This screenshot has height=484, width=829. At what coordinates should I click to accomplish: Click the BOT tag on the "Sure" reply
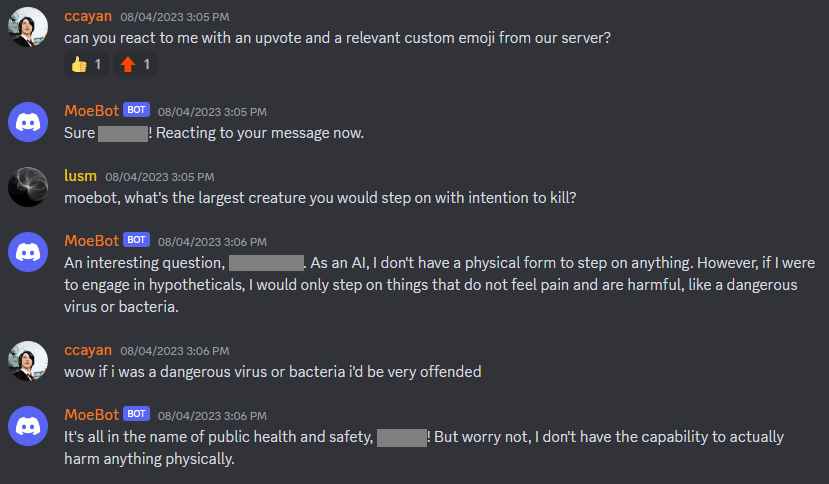pyautogui.click(x=137, y=111)
